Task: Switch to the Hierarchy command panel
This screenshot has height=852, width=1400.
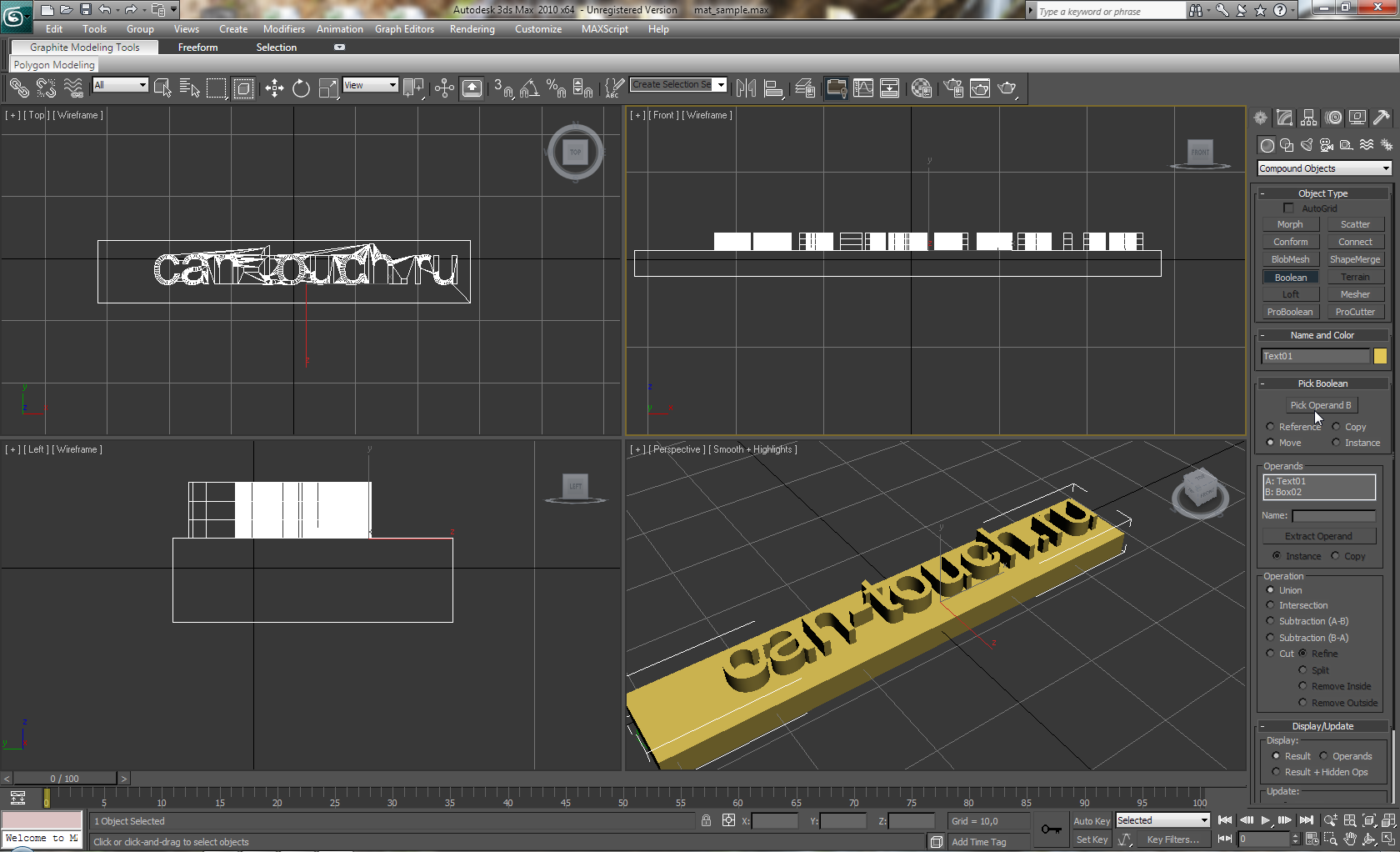Action: [x=1309, y=118]
